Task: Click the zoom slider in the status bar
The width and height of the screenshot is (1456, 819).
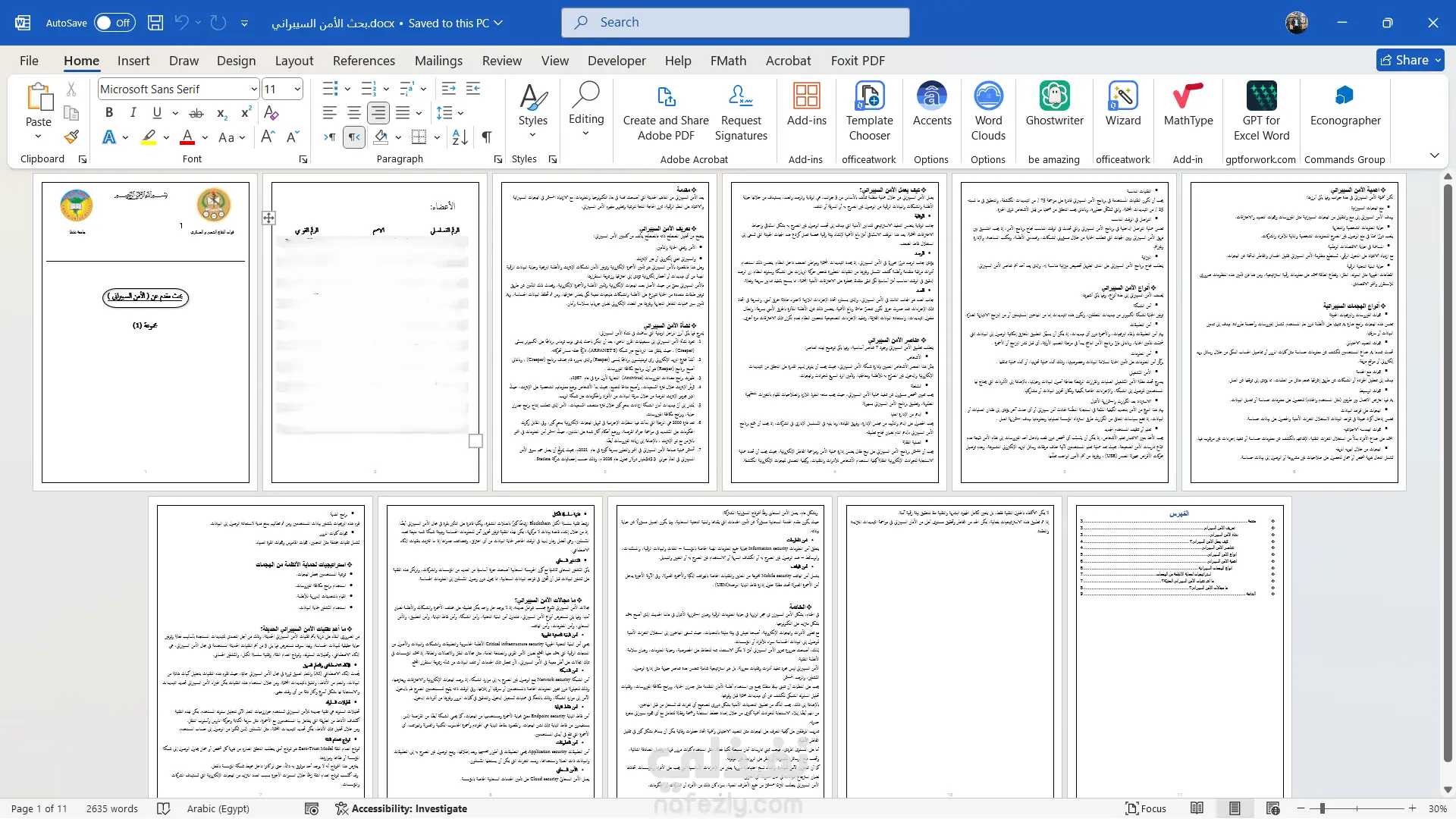Action: click(1322, 808)
